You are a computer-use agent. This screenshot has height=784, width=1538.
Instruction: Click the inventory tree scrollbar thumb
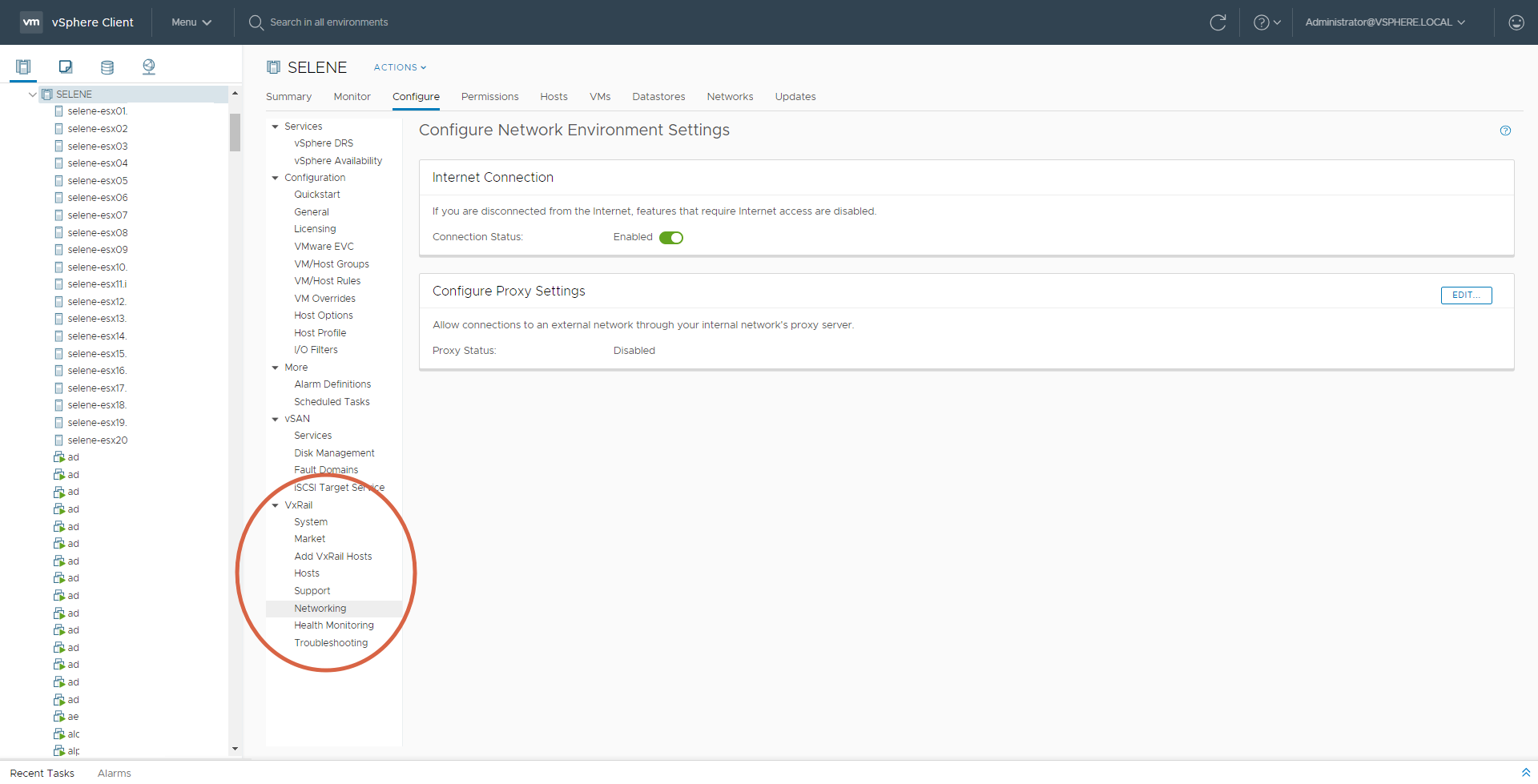coord(235,132)
